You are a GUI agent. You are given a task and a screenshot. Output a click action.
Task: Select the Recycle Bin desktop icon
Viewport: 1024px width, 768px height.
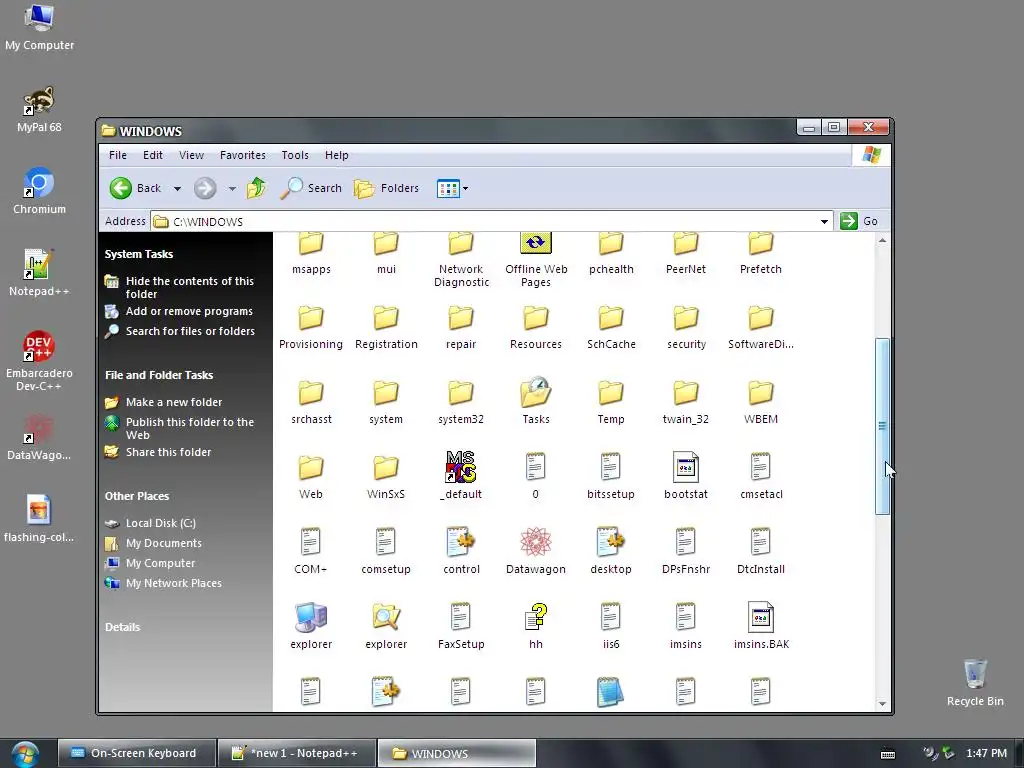coord(975,682)
